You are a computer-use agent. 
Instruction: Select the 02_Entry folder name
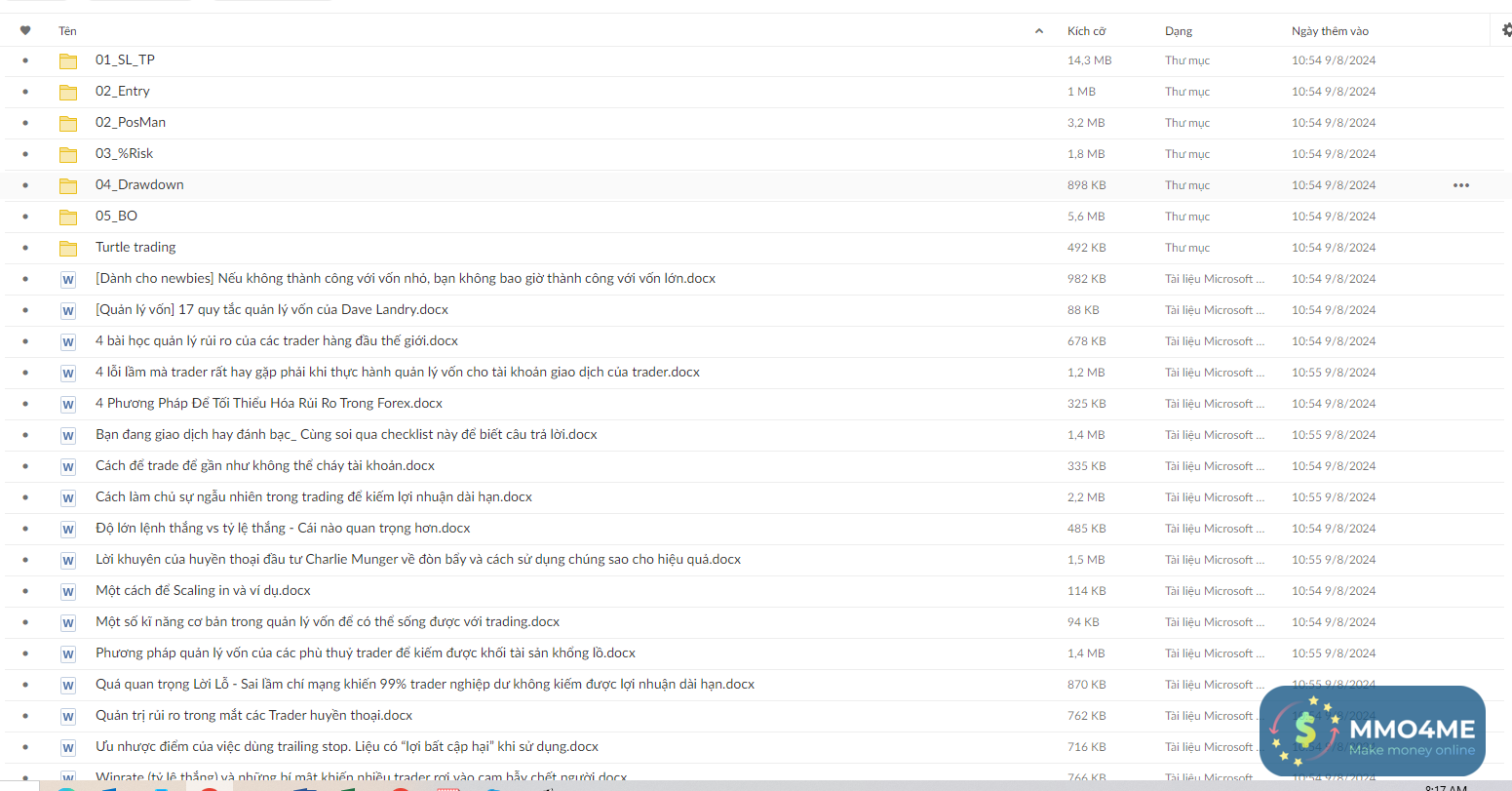(x=123, y=91)
